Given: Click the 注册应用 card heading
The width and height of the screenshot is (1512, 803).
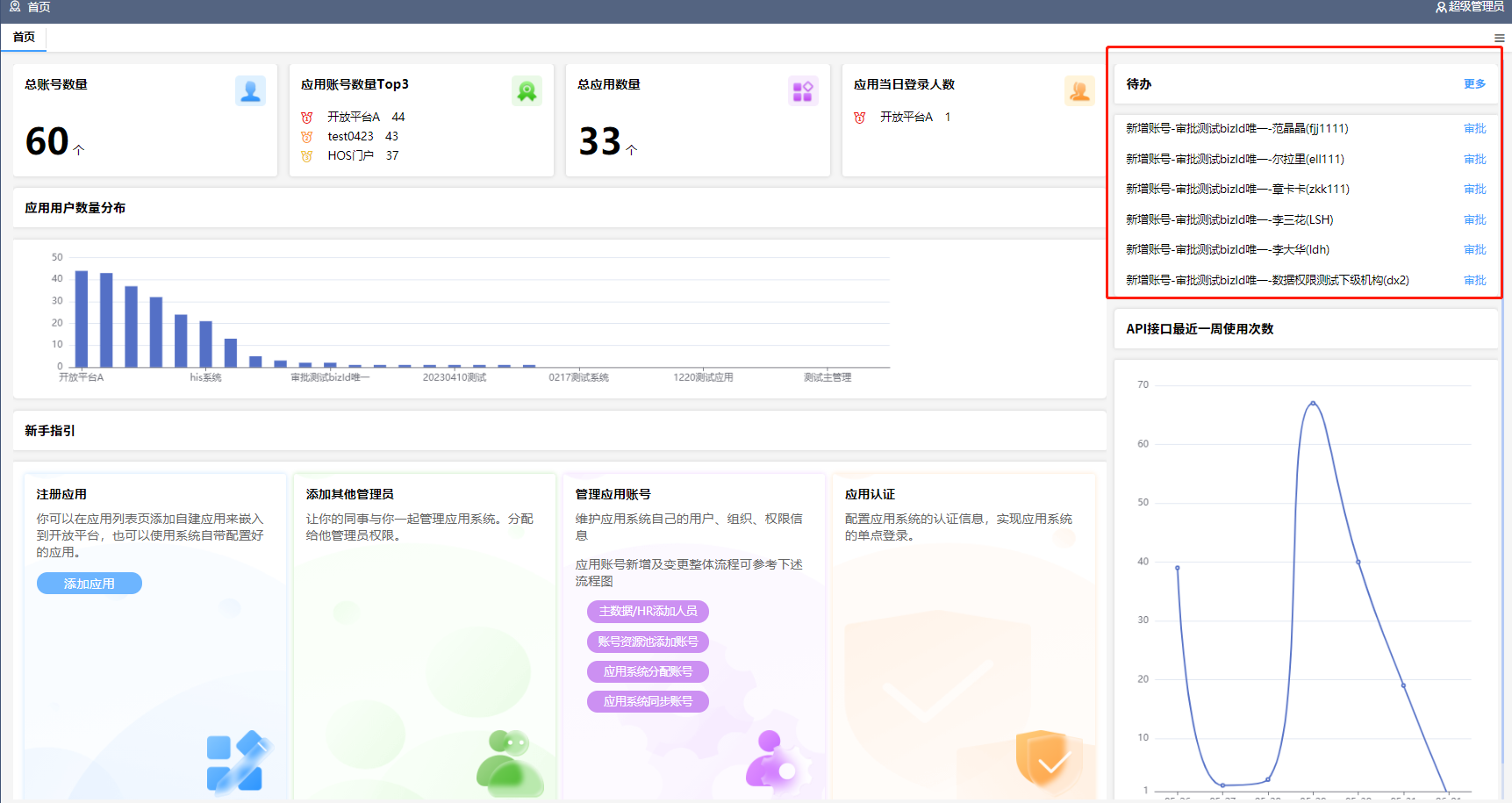Looking at the screenshot, I should pos(61,495).
